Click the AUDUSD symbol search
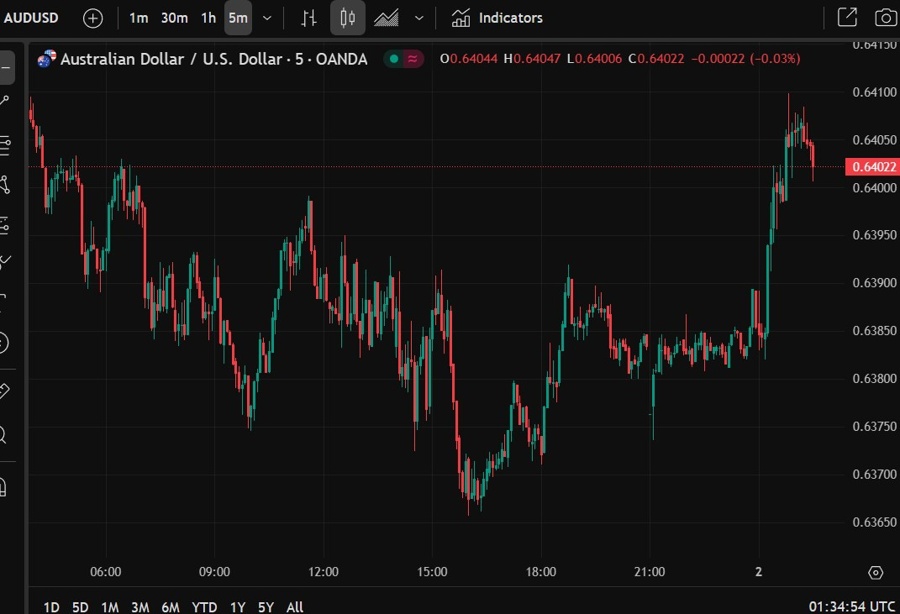The image size is (900, 614). (31, 18)
